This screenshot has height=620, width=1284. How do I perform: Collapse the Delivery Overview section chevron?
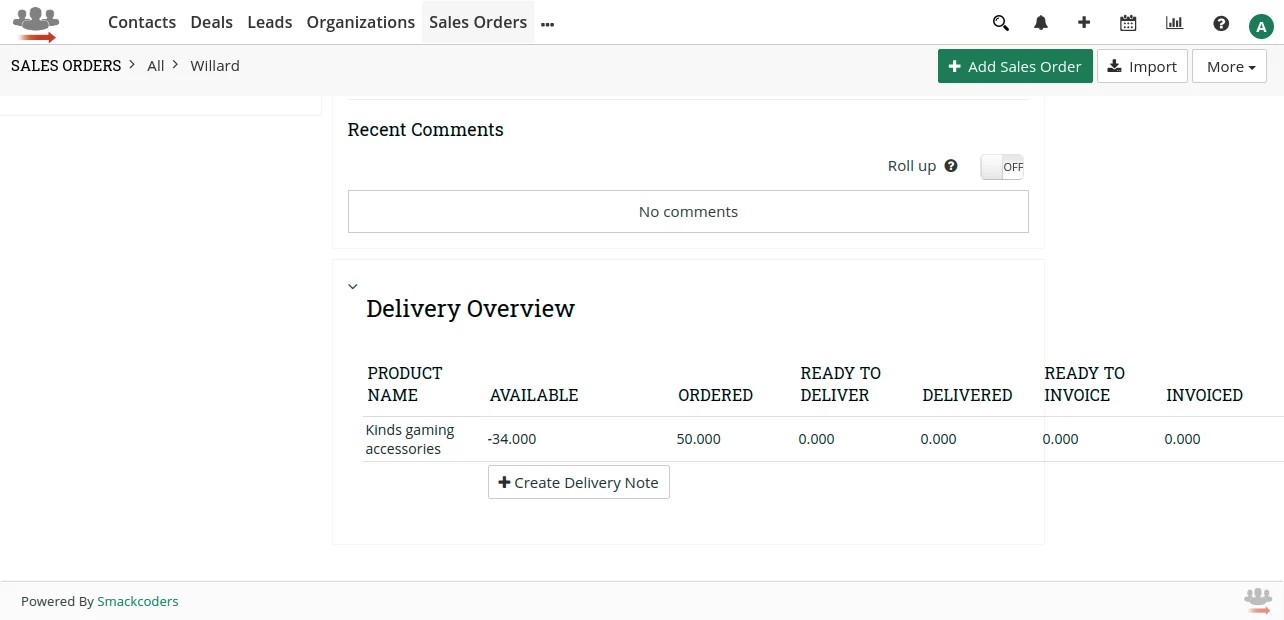coord(352,285)
